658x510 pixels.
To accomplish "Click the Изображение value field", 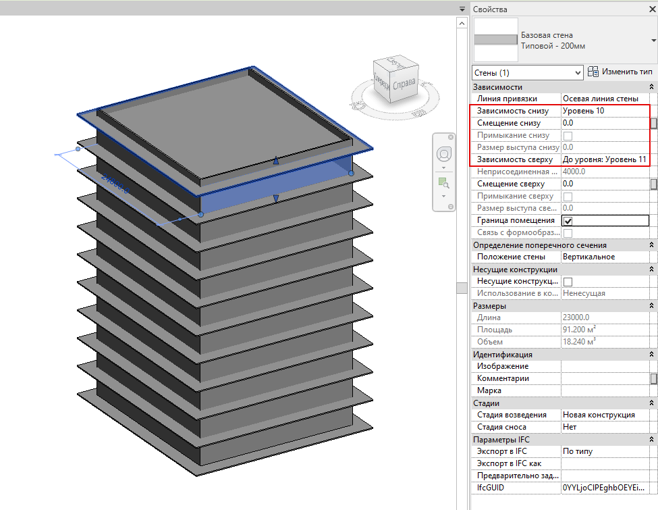I will click(x=605, y=366).
